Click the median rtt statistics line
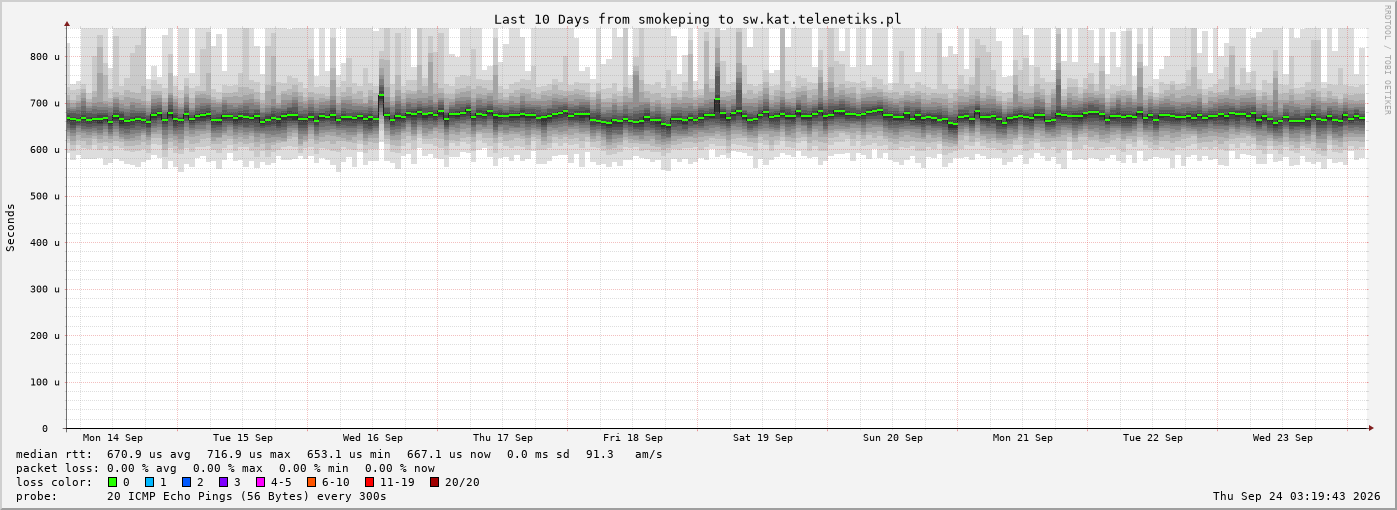Screen dimensions: 1397x510 [x=339, y=454]
